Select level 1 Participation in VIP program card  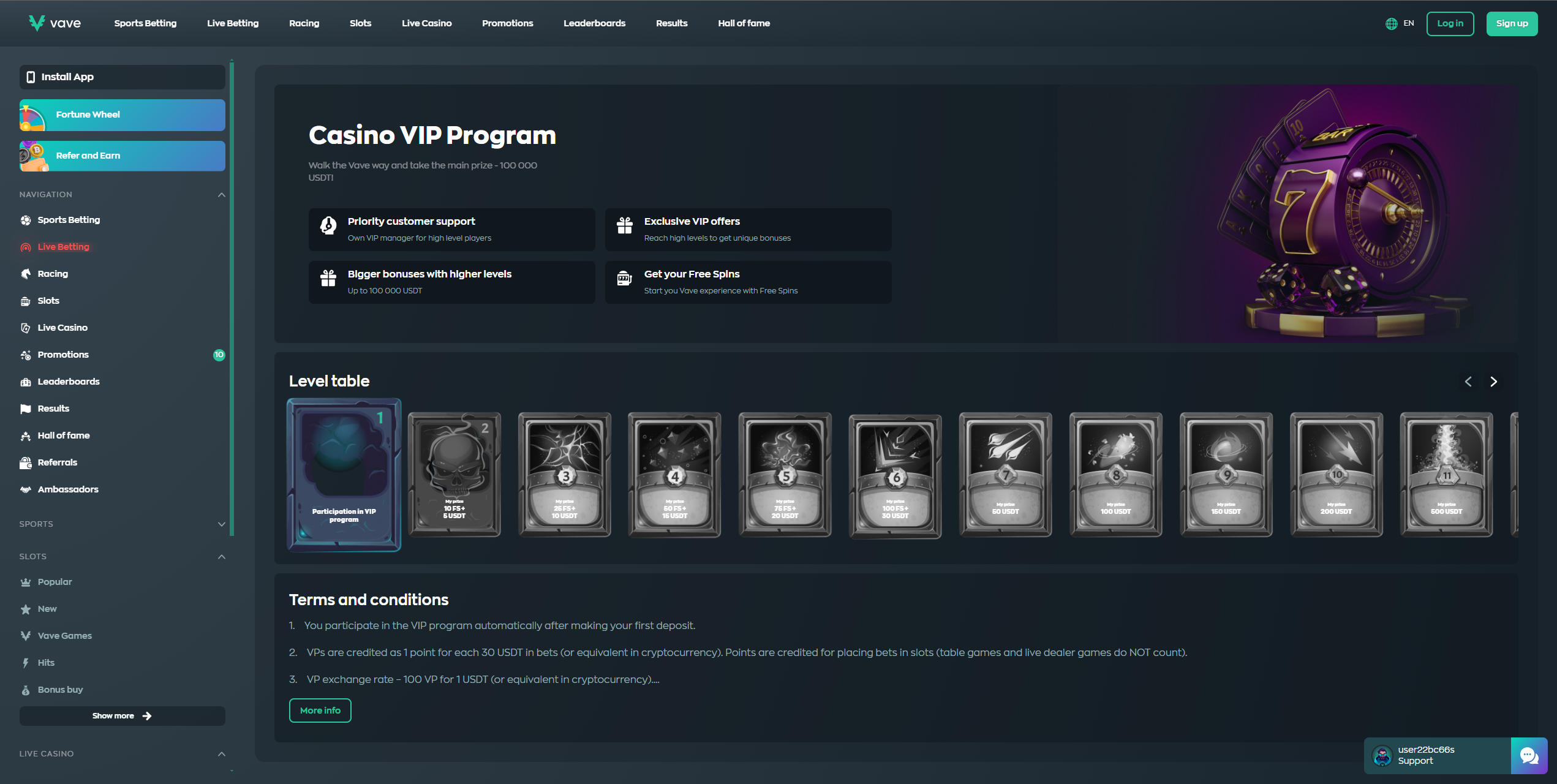(344, 475)
